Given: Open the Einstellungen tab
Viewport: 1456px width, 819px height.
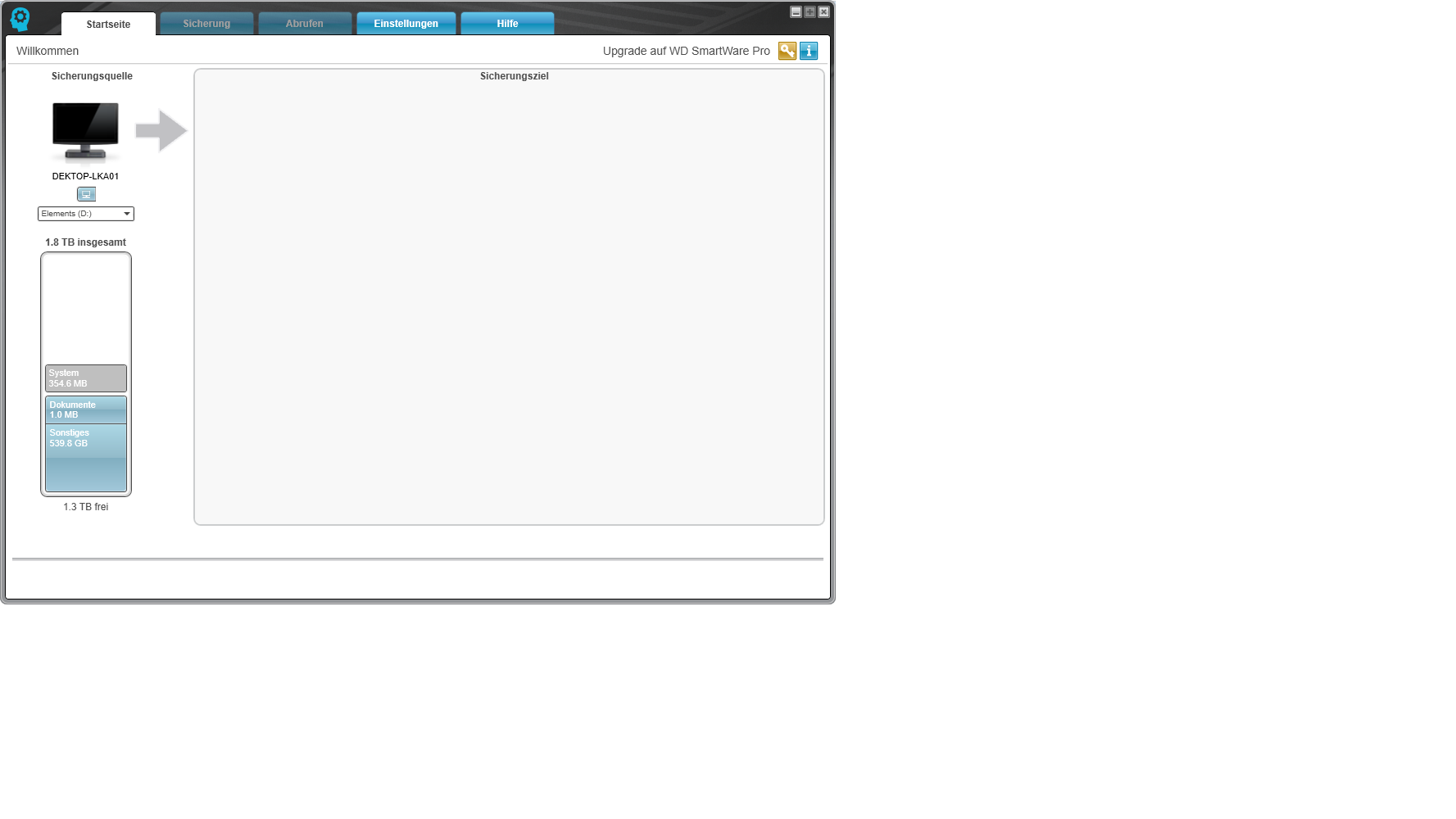Looking at the screenshot, I should [406, 24].
